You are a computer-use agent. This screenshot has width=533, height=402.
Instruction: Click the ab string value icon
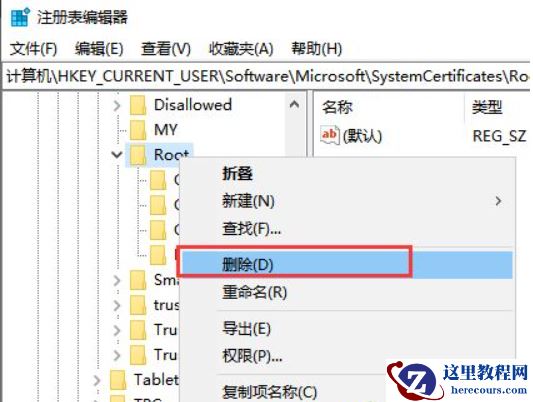(x=329, y=135)
